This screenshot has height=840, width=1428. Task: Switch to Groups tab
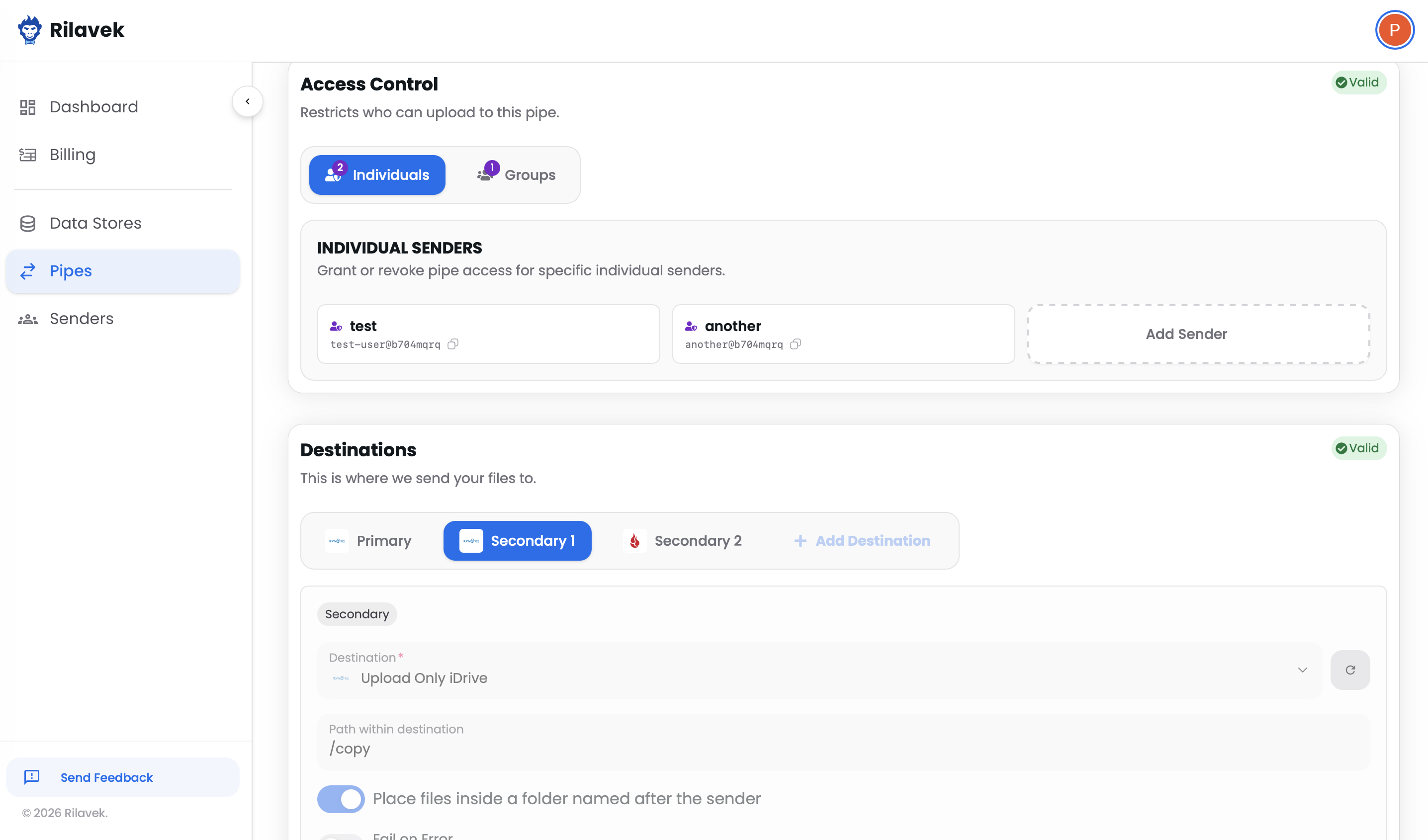pos(517,175)
